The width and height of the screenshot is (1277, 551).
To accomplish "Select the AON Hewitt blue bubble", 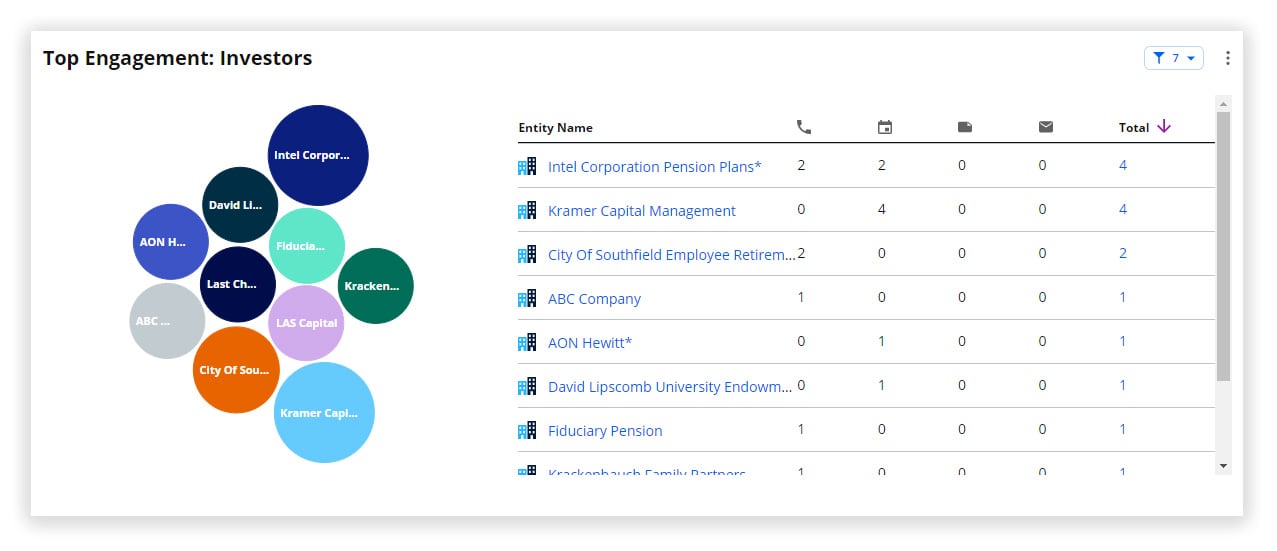I will click(171, 242).
